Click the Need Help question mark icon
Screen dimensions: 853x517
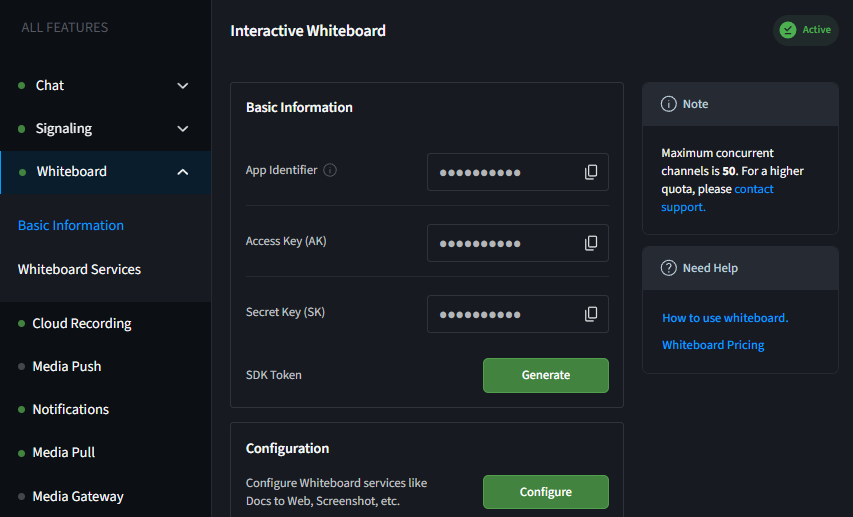pos(669,268)
